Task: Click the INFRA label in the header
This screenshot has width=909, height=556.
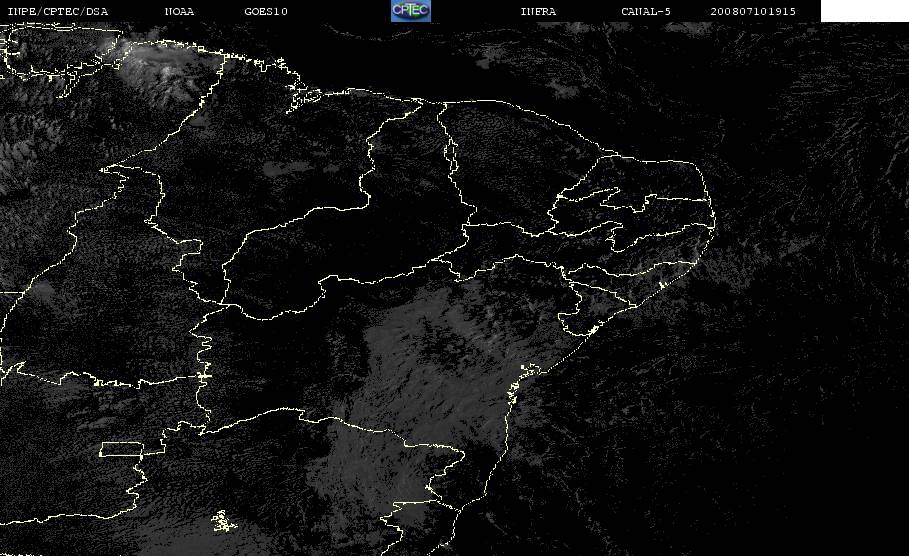Action: click(x=539, y=12)
